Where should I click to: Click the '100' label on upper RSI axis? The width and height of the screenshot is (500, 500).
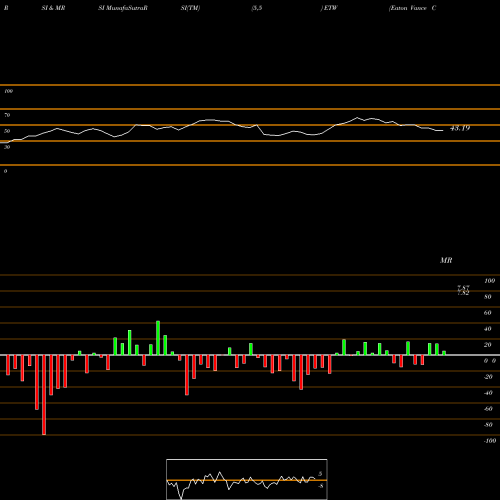point(8,91)
